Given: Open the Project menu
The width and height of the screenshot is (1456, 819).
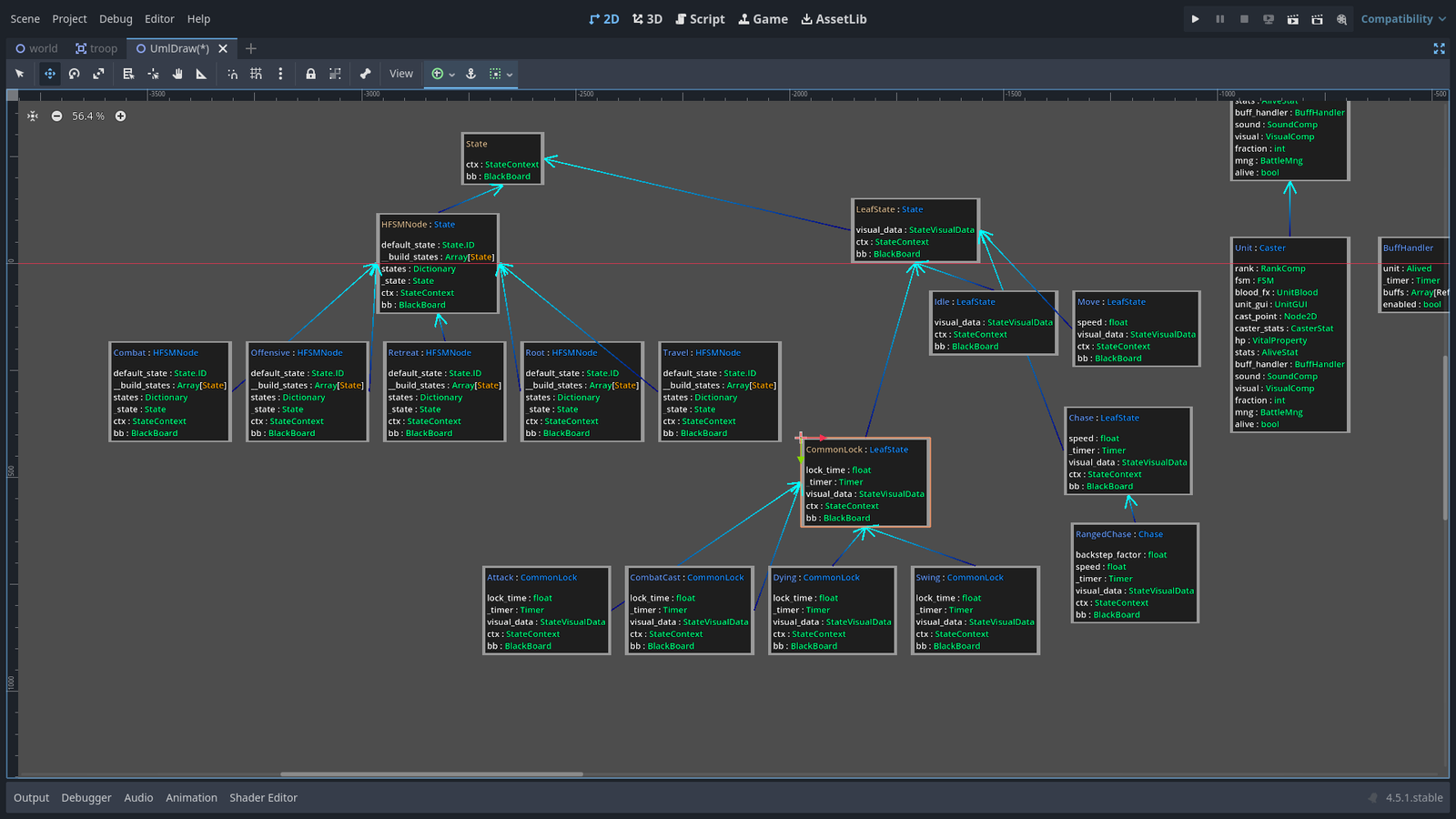Looking at the screenshot, I should [69, 19].
